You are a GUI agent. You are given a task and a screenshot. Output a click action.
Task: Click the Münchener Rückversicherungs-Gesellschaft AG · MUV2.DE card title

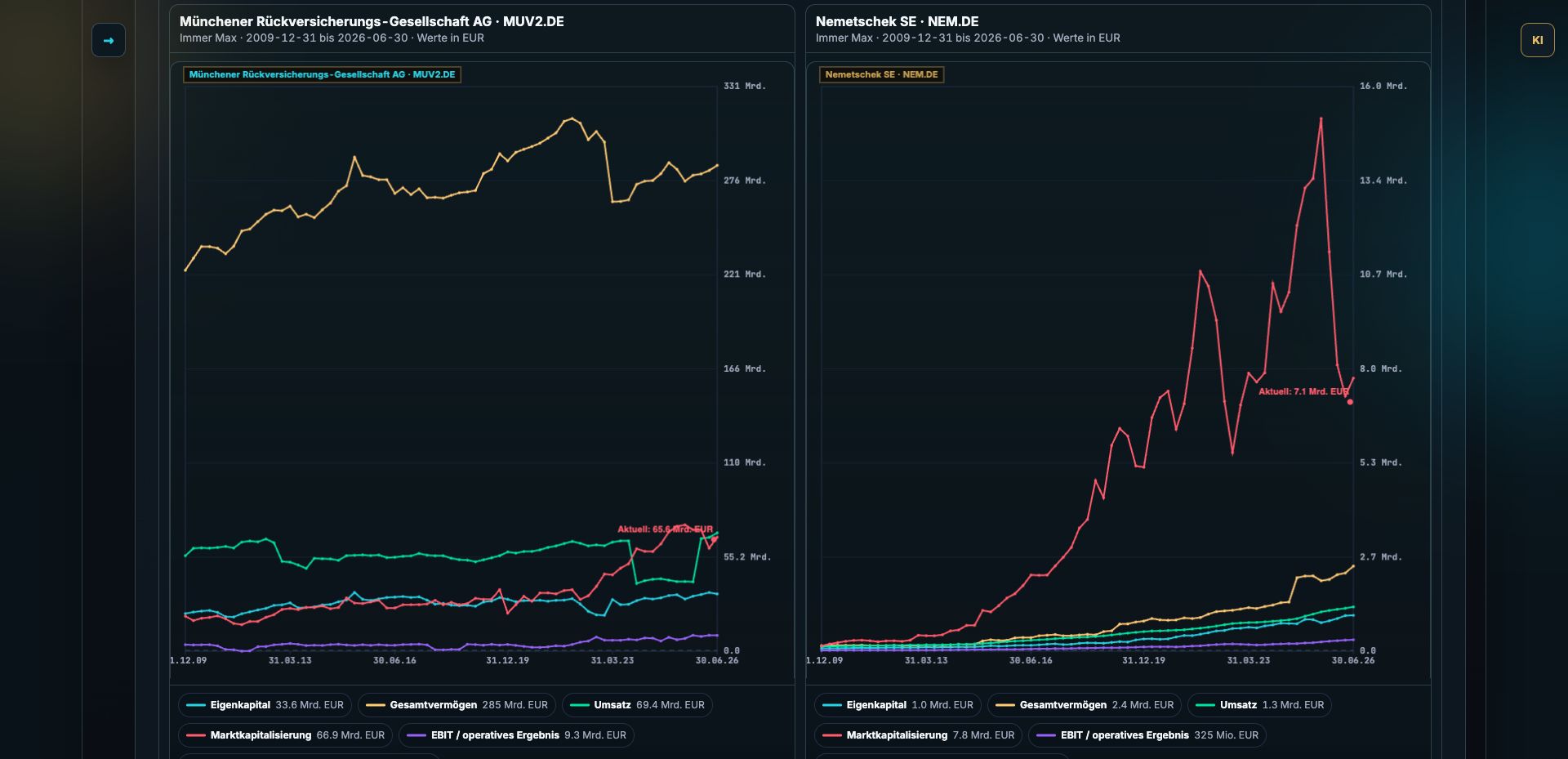click(372, 21)
